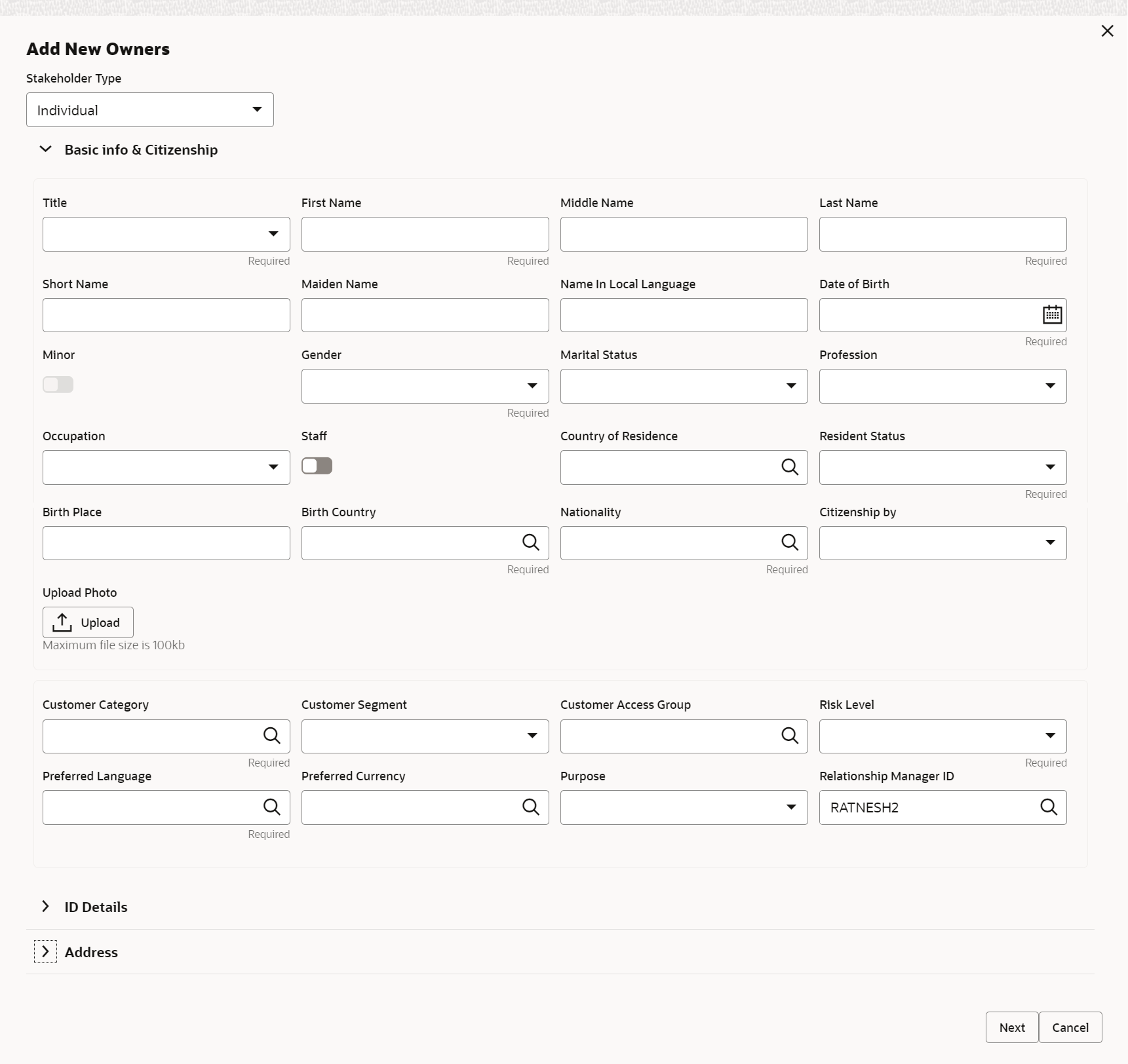Open the Stakeholder Type dropdown
The height and width of the screenshot is (1064, 1128).
tap(150, 110)
